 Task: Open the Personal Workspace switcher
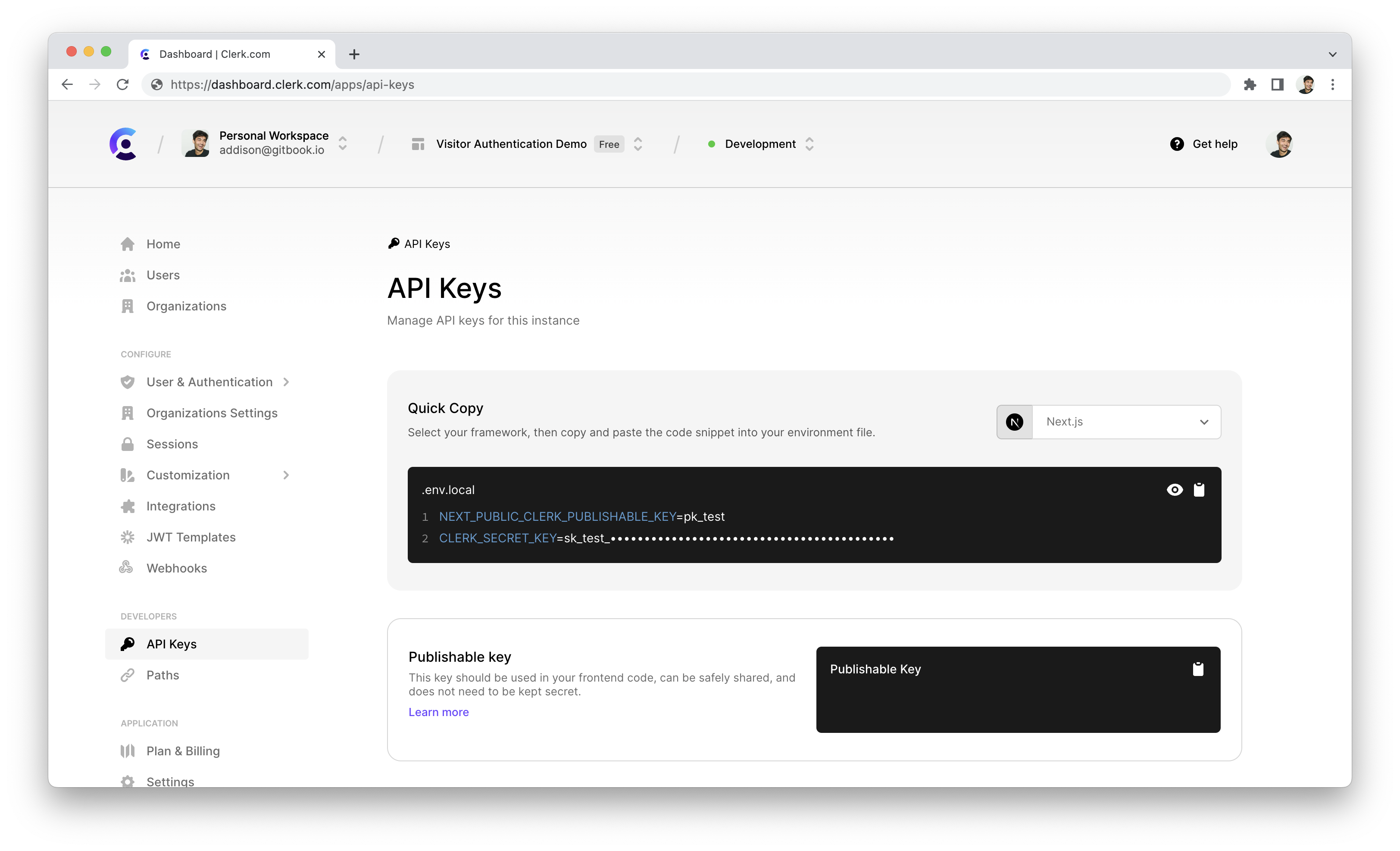pos(273,143)
